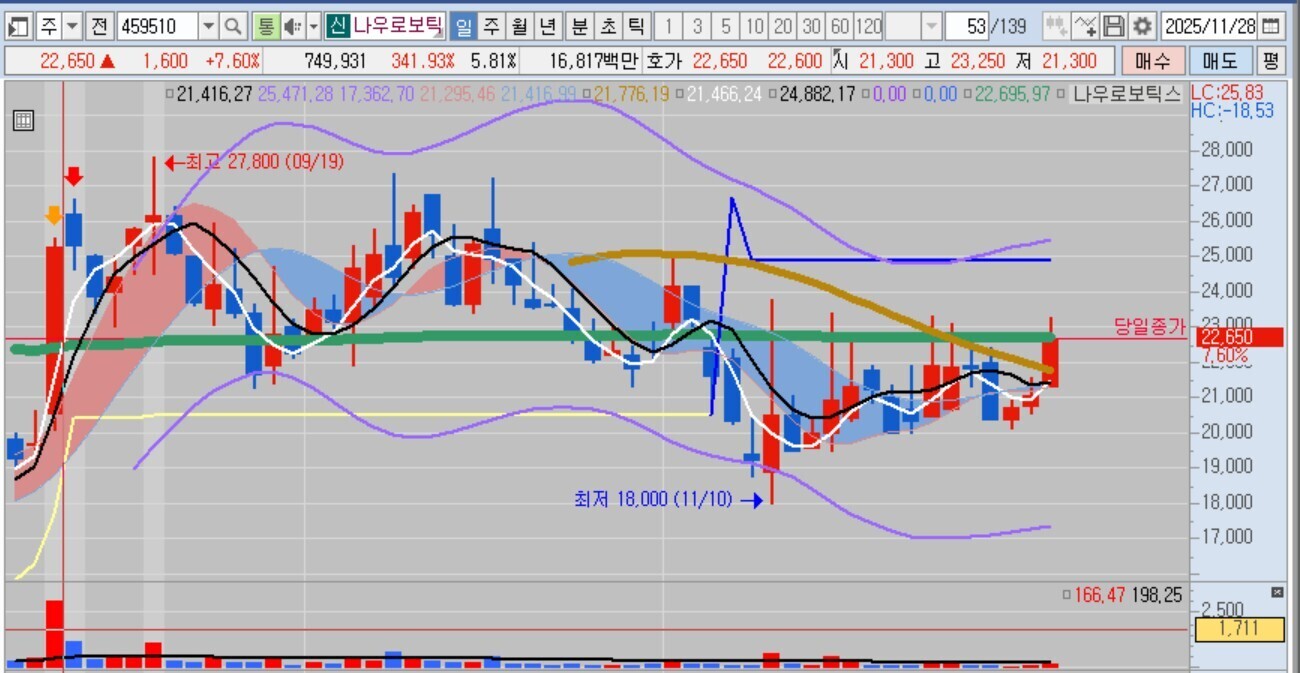This screenshot has width=1300, height=673.
Task: Click the 나우로보틱 stock name box
Action: click(396, 26)
